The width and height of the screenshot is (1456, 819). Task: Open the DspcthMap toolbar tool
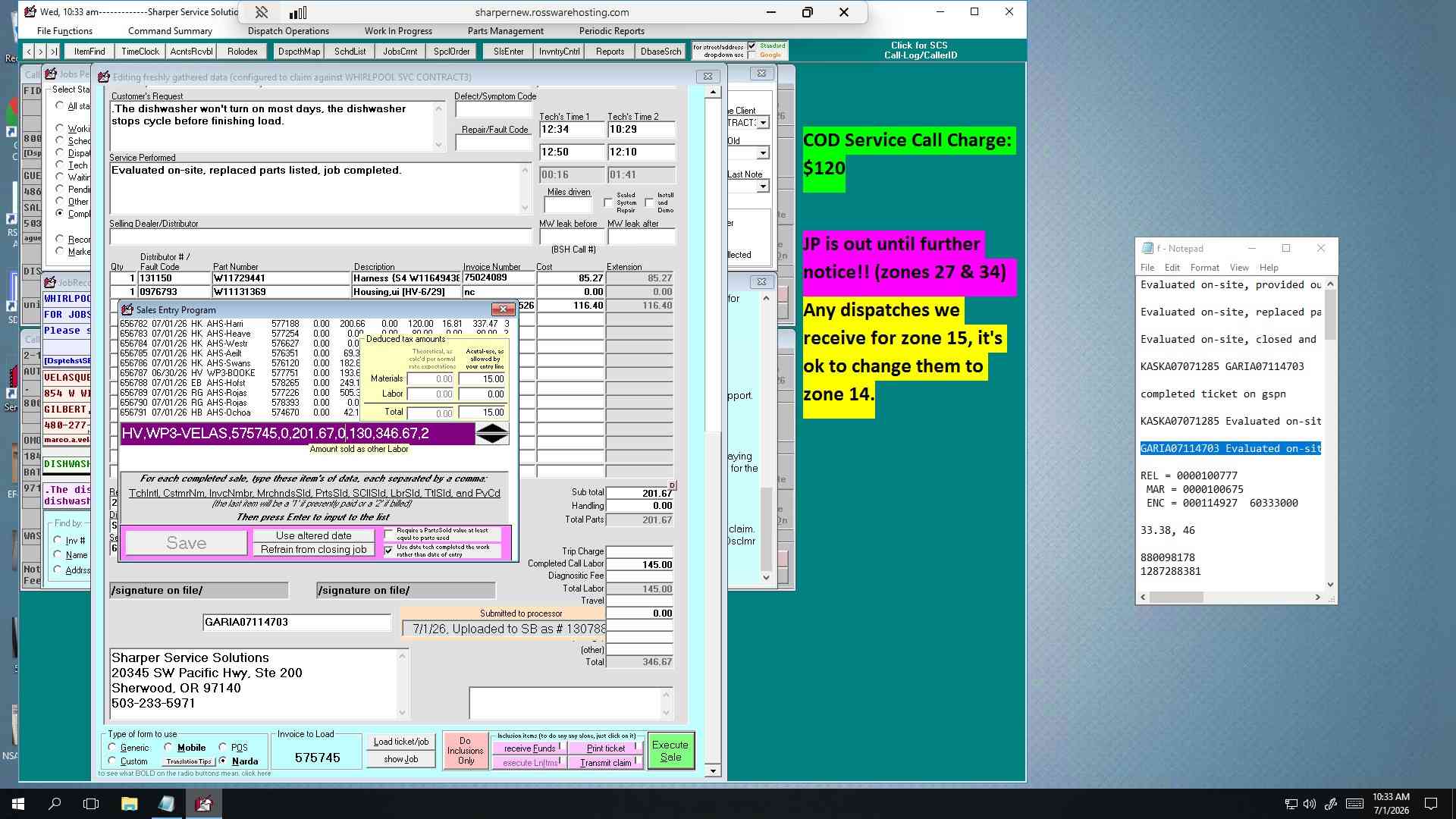pyautogui.click(x=299, y=52)
